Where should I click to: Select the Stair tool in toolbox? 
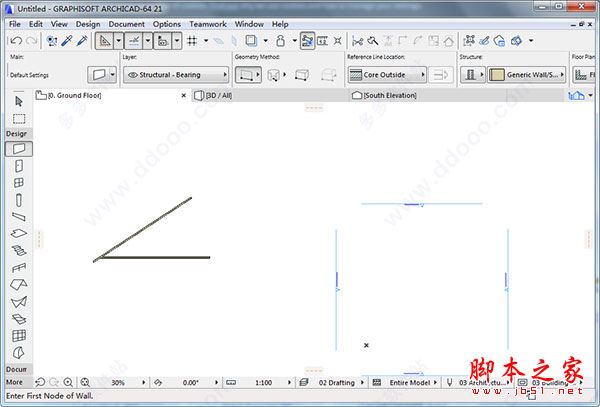[x=19, y=251]
